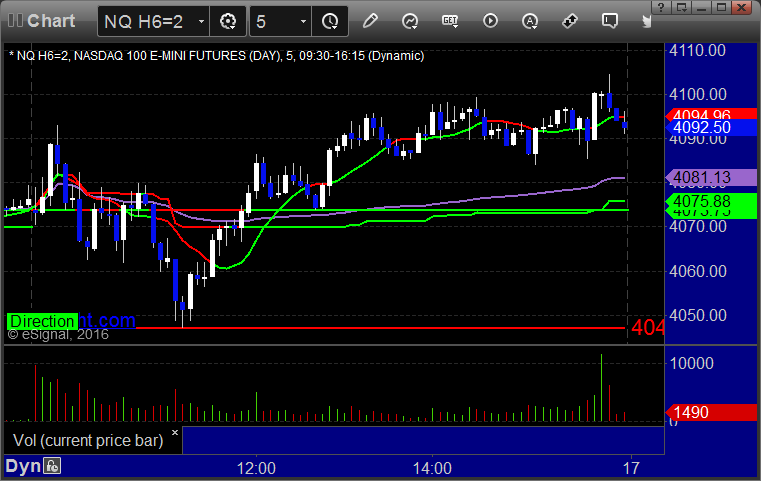761x481 pixels.
Task: Select the pencil drawing tools icon
Action: pyautogui.click(x=370, y=21)
